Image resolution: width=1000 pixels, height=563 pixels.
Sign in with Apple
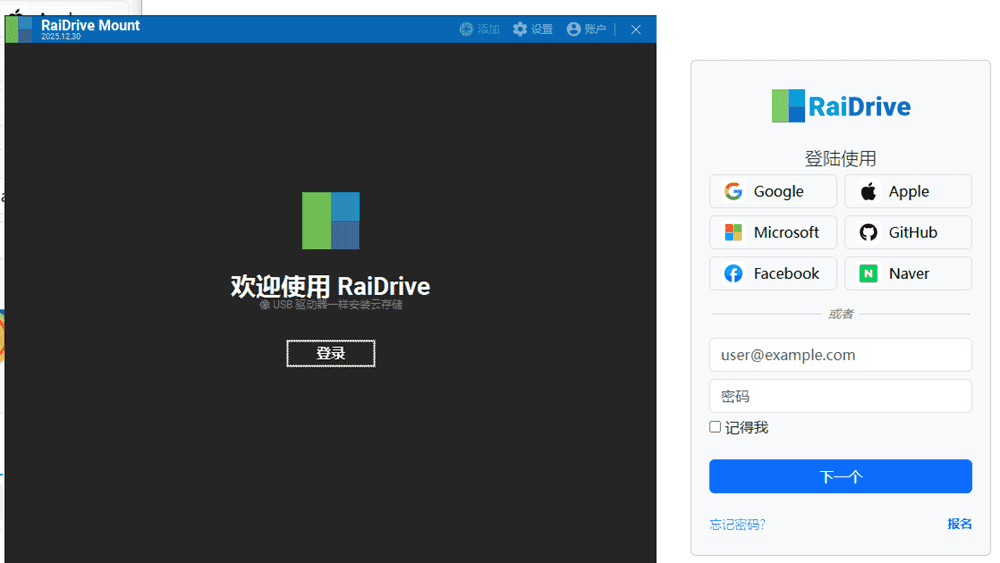click(x=907, y=191)
